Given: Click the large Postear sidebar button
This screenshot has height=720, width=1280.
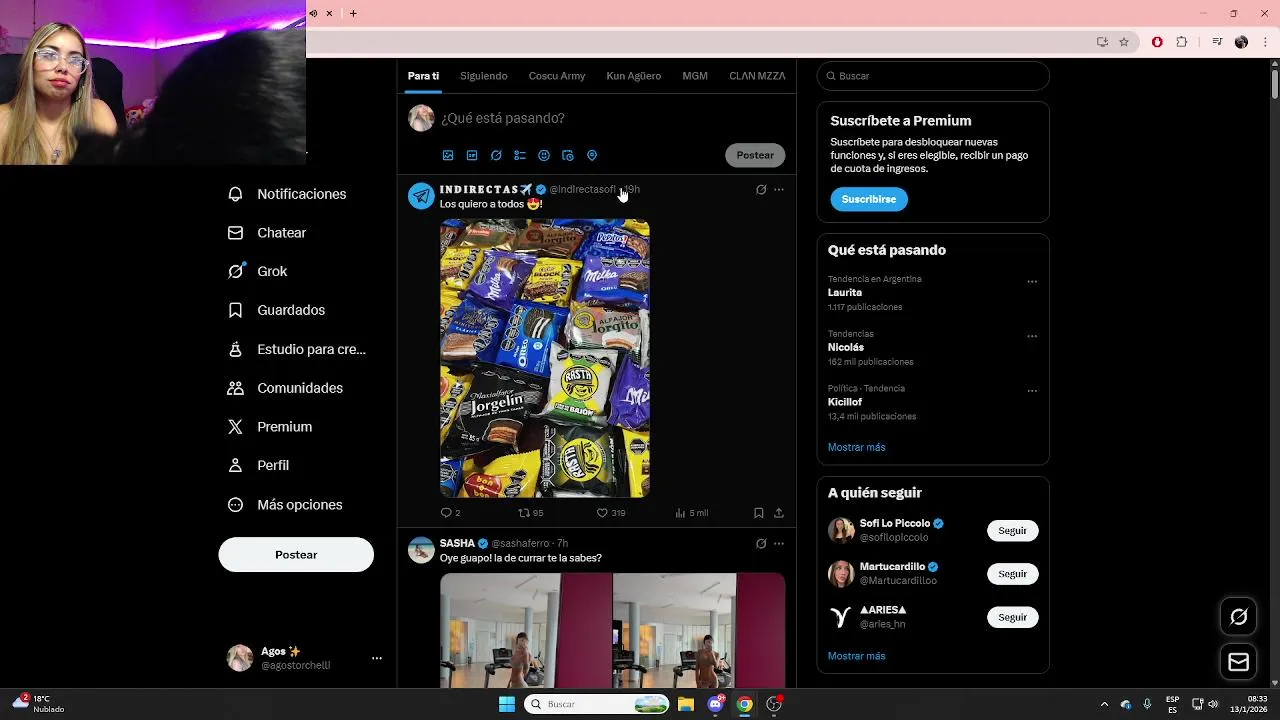Looking at the screenshot, I should [x=296, y=555].
